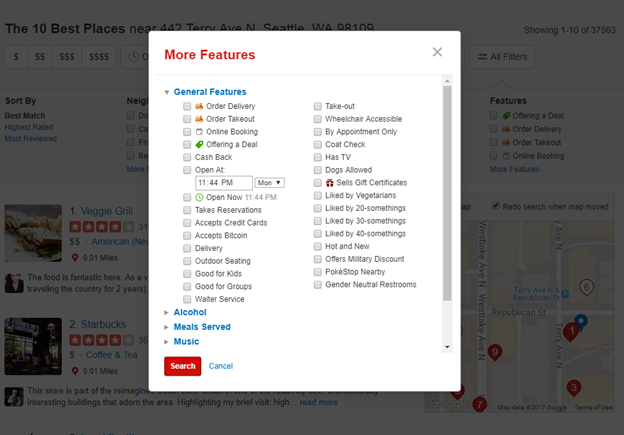Click the features list vertical scrollbar
624x435 pixels.
click(447, 200)
